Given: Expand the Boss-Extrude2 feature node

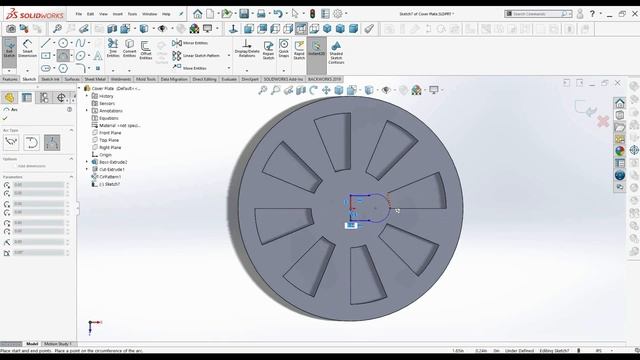Looking at the screenshot, I should (87, 162).
